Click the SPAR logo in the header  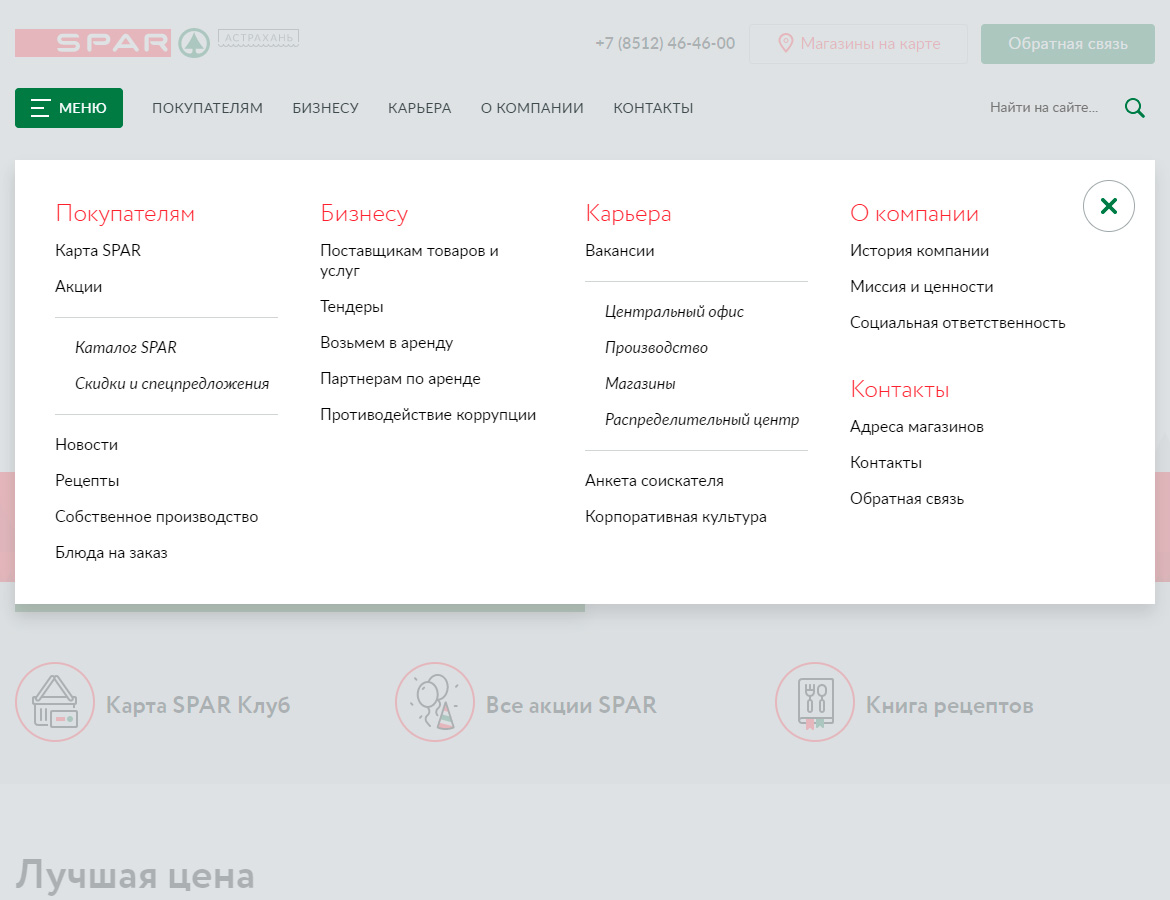(x=112, y=43)
